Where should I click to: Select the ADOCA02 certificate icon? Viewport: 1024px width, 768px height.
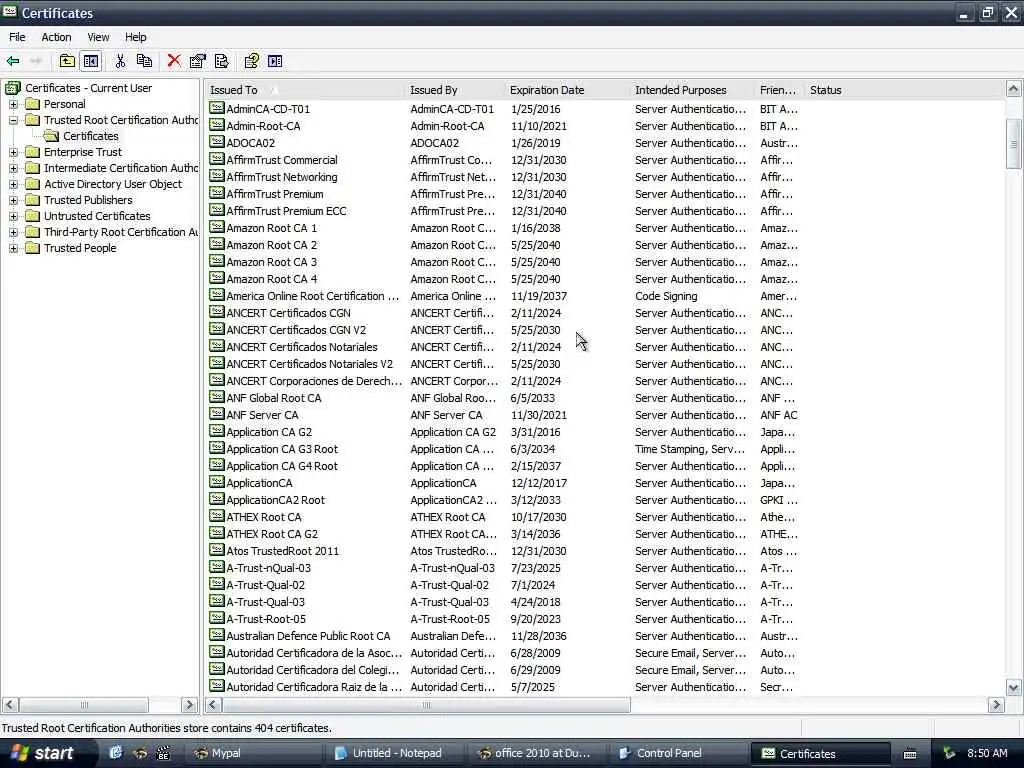[x=217, y=142]
